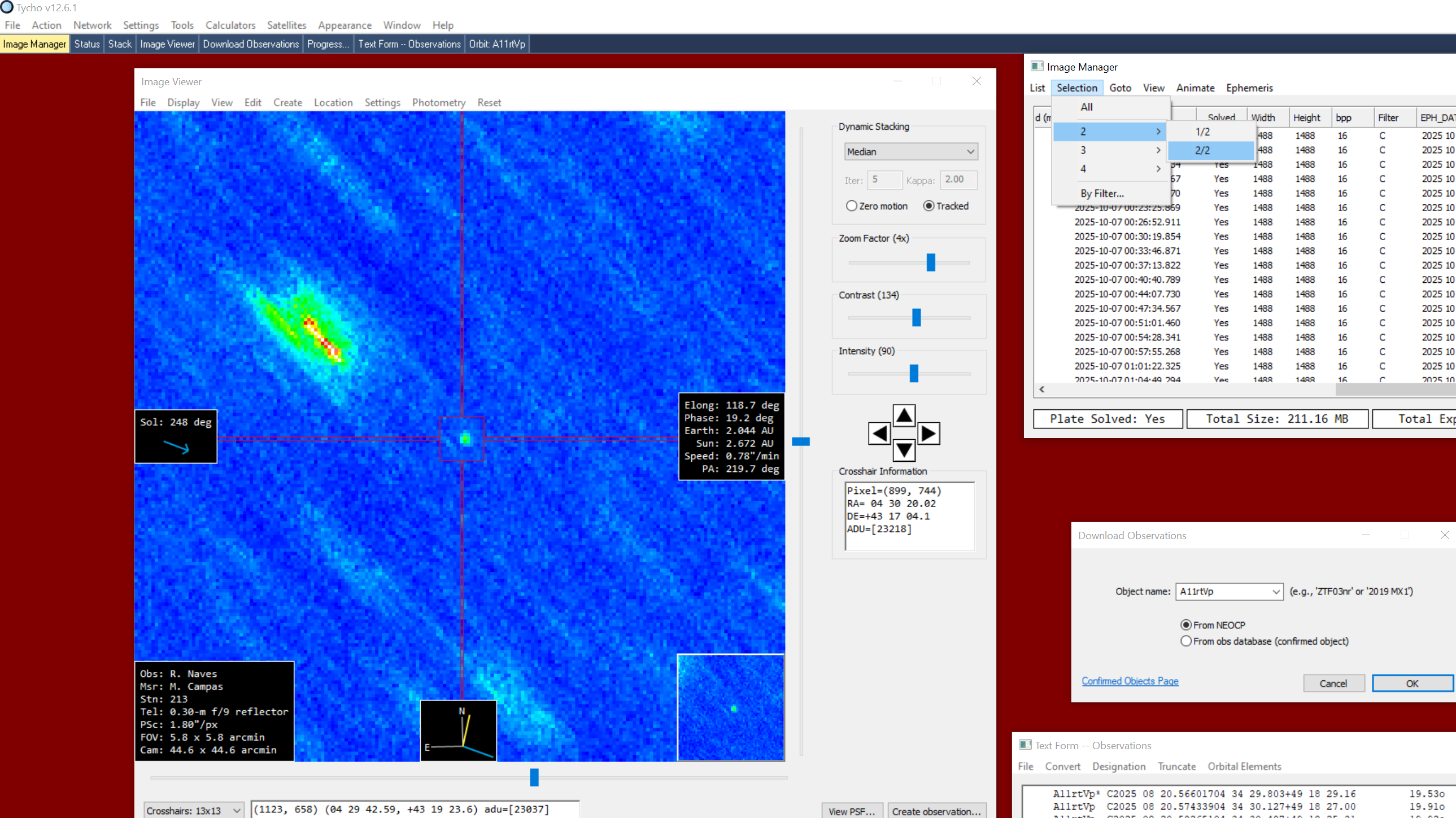Click the Image Manager window icon
This screenshot has height=818, width=1456.
click(x=1037, y=67)
